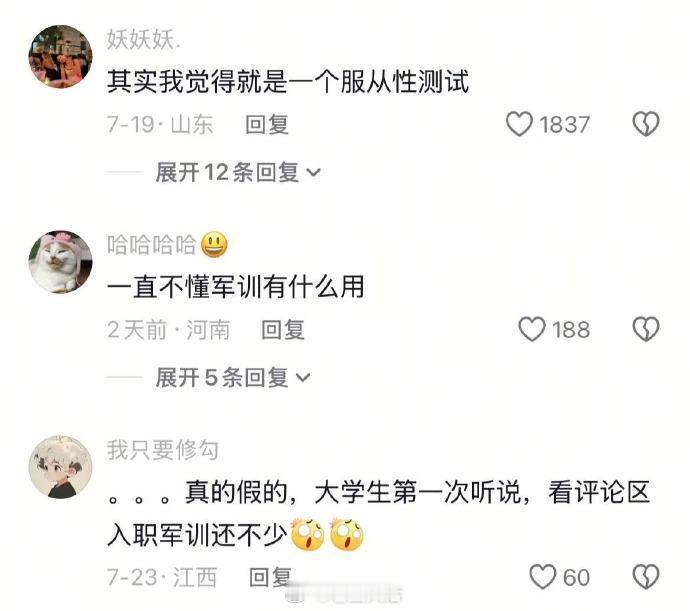Dislike the 服从性测试 comment with broken heart
This screenshot has height=611, width=690.
tap(646, 124)
